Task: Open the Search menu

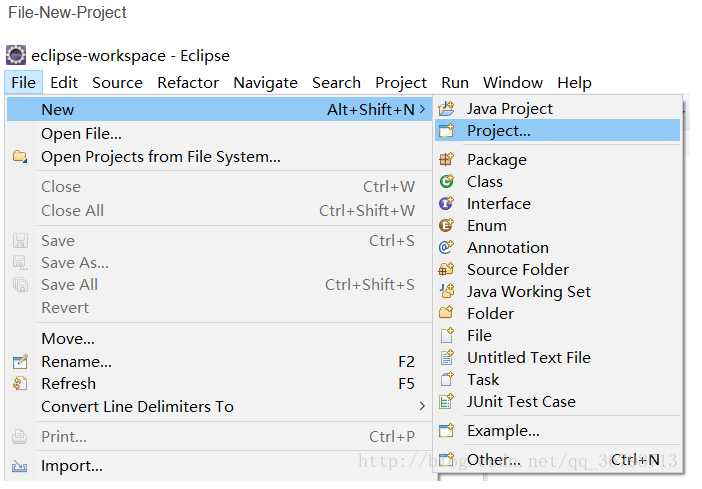Action: click(336, 82)
